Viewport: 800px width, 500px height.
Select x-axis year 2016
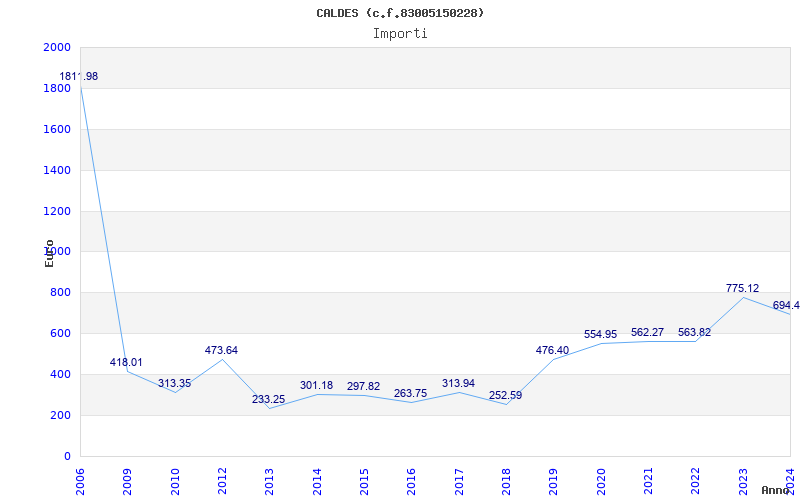coord(412,482)
